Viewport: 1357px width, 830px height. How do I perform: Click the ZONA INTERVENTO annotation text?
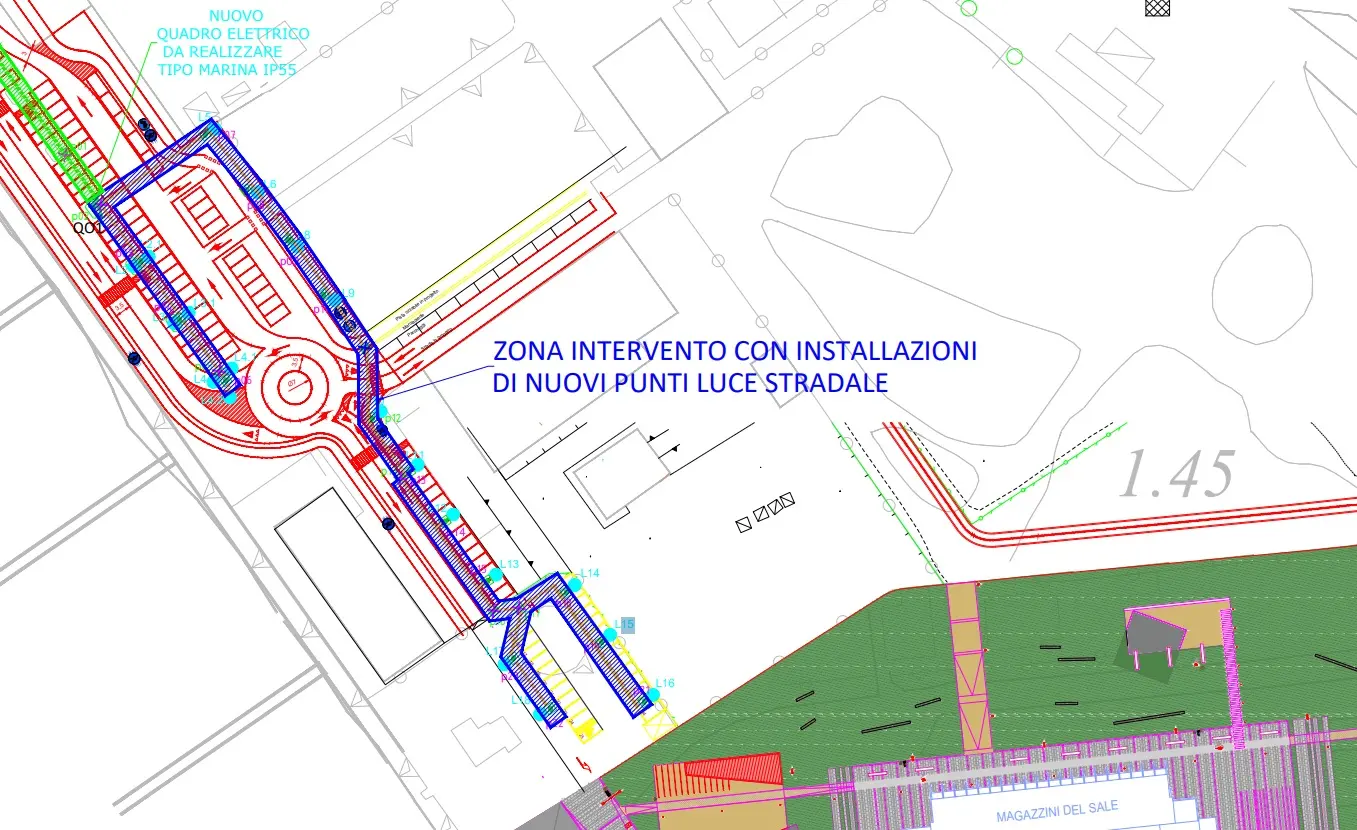[733, 367]
